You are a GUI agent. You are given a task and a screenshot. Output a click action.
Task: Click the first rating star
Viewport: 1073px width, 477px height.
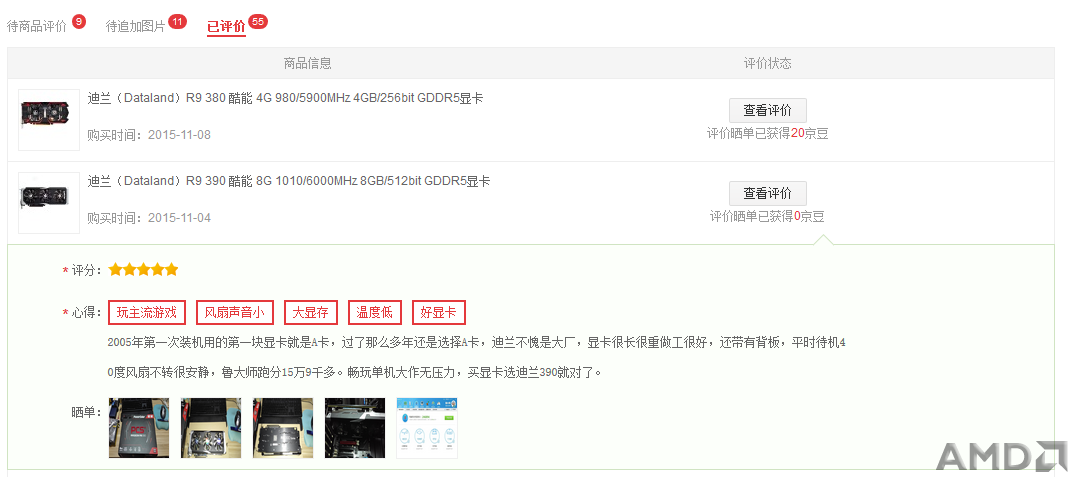pos(115,270)
